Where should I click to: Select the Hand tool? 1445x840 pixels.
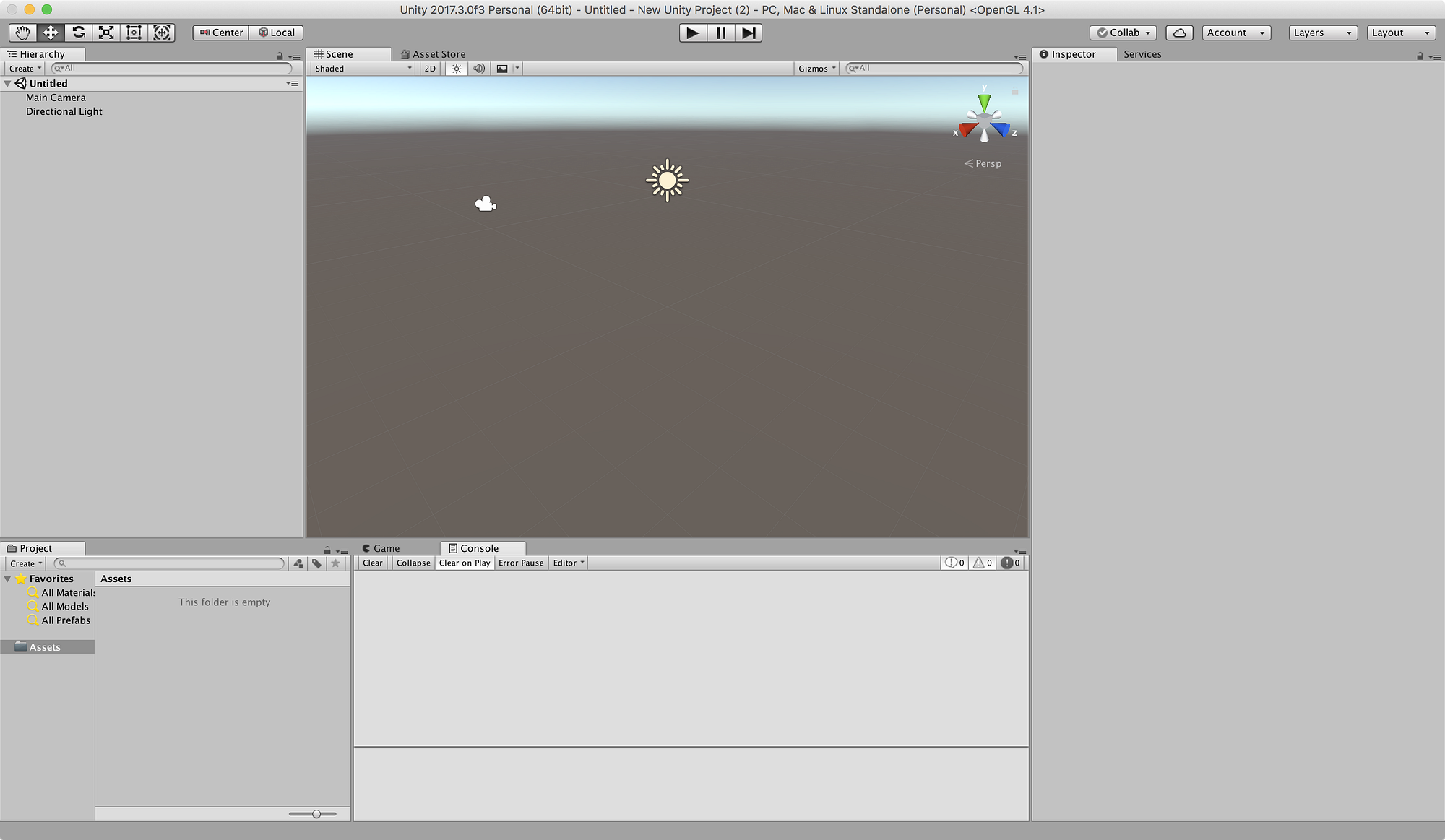point(22,33)
